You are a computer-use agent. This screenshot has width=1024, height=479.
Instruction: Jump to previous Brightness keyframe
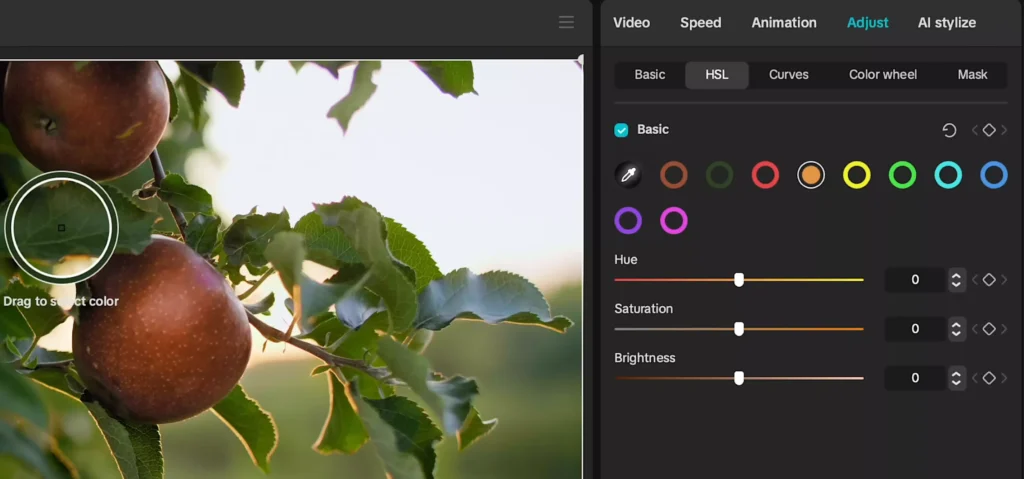975,378
